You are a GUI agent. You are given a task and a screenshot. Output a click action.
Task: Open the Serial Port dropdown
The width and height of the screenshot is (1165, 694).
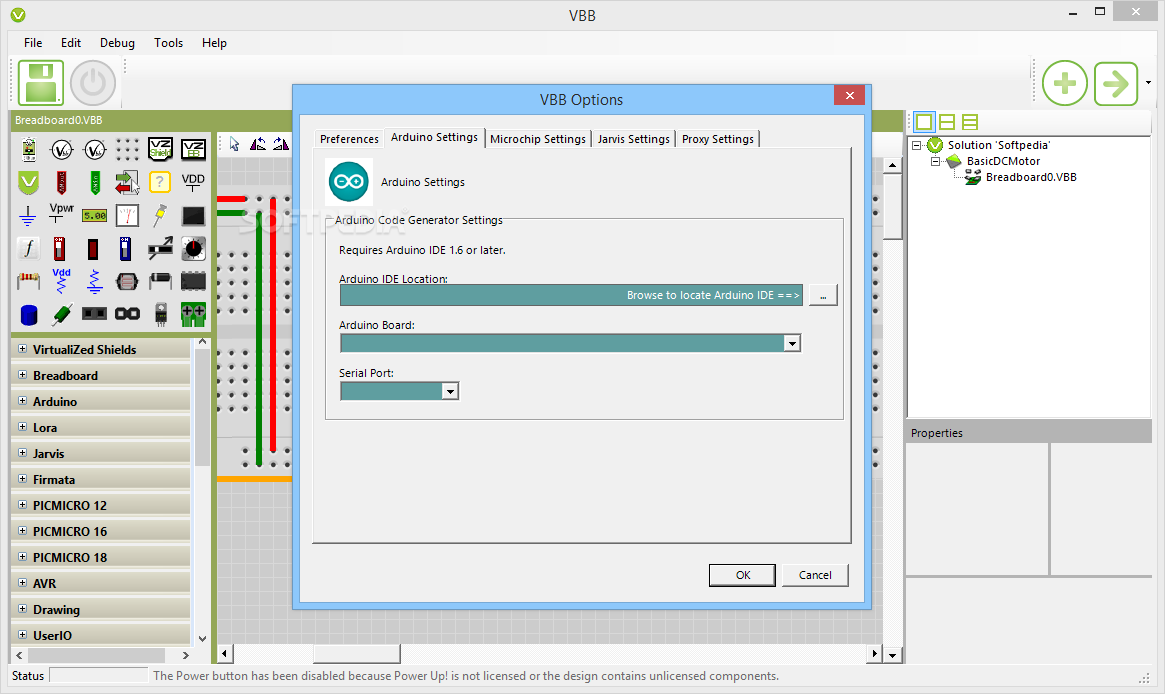450,392
